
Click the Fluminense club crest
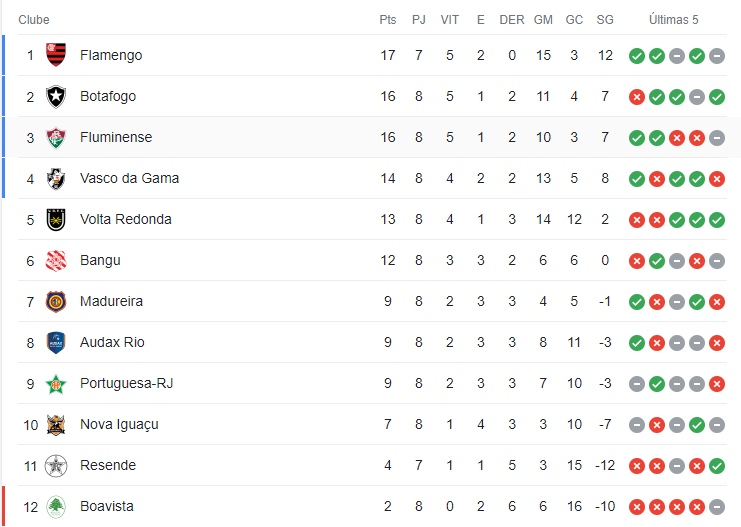pyautogui.click(x=56, y=138)
